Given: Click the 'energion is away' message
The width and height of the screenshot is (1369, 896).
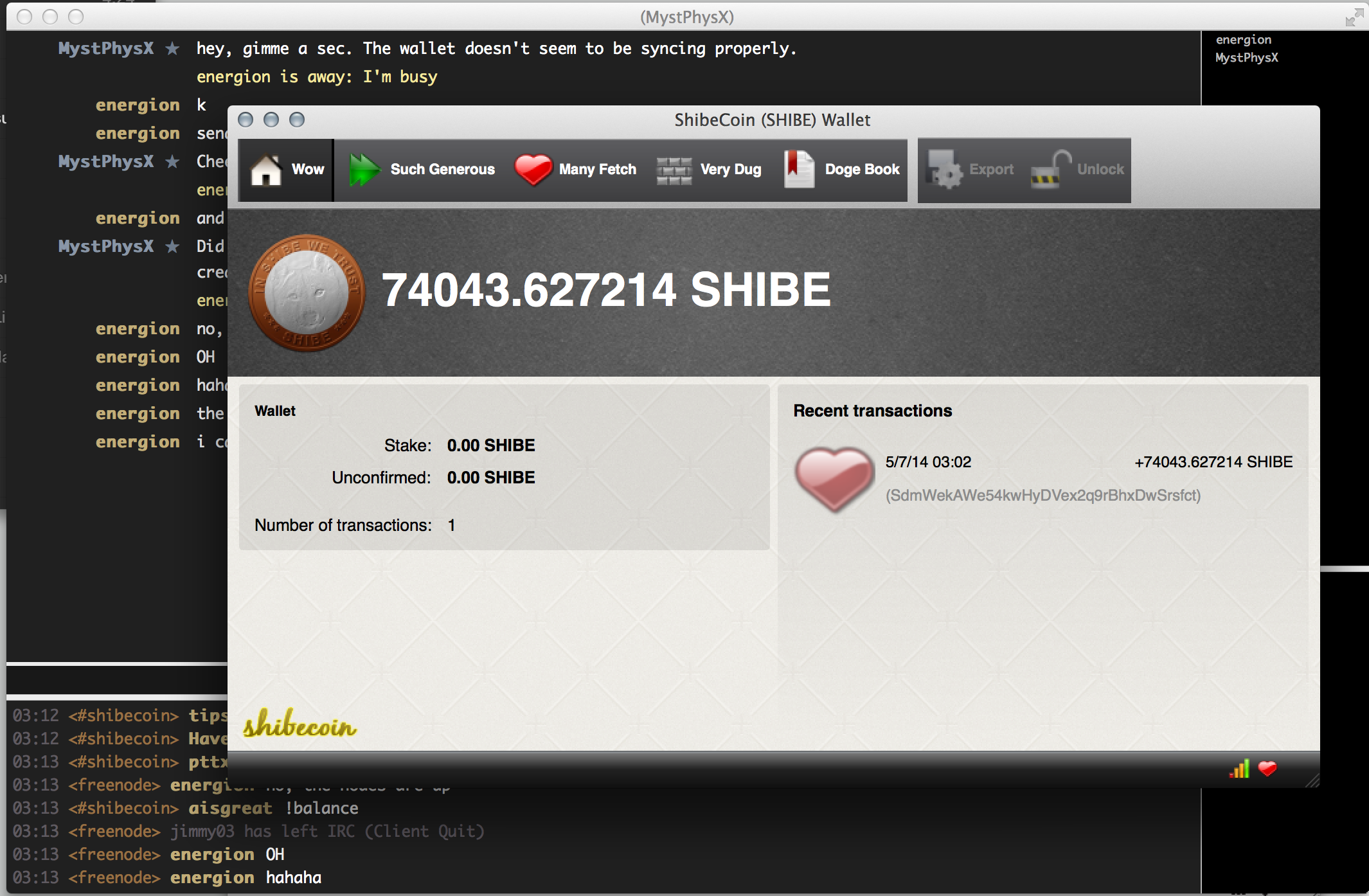Looking at the screenshot, I should coord(317,77).
